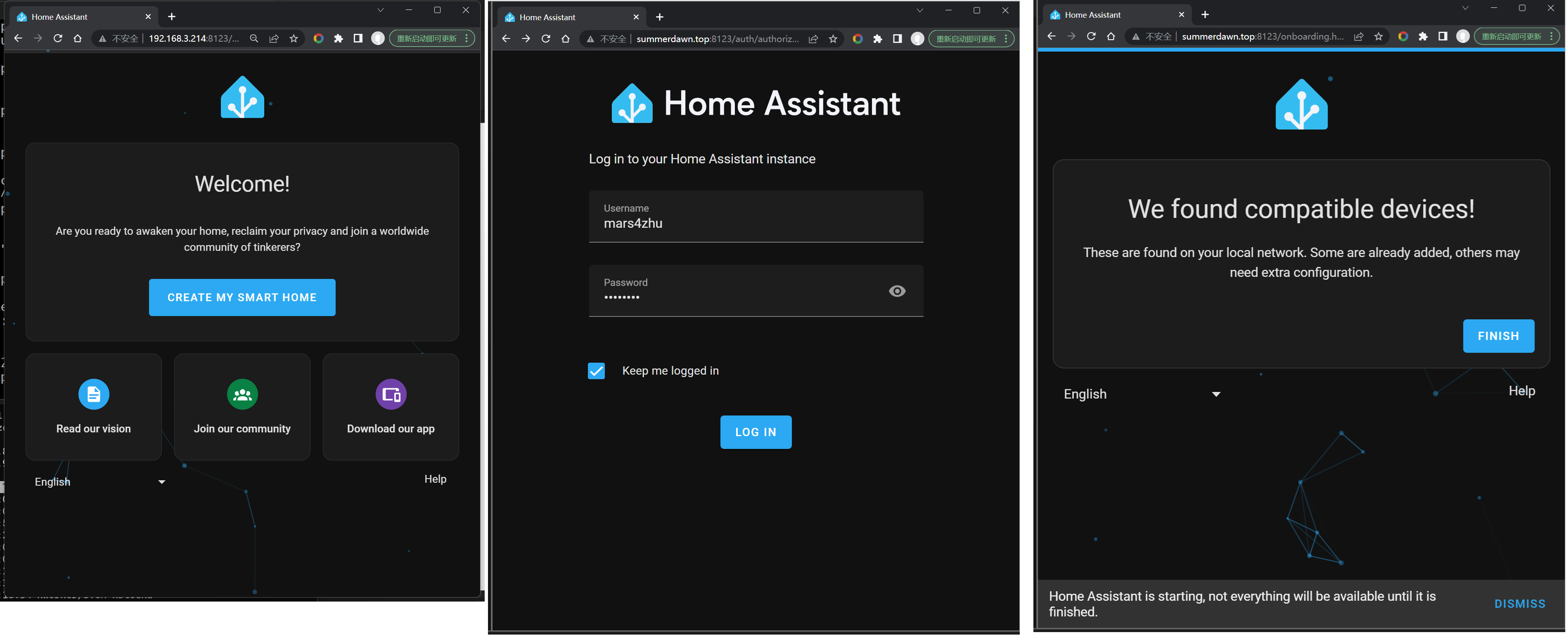The width and height of the screenshot is (1568, 642).
Task: Click Help link in left window
Action: 435,479
